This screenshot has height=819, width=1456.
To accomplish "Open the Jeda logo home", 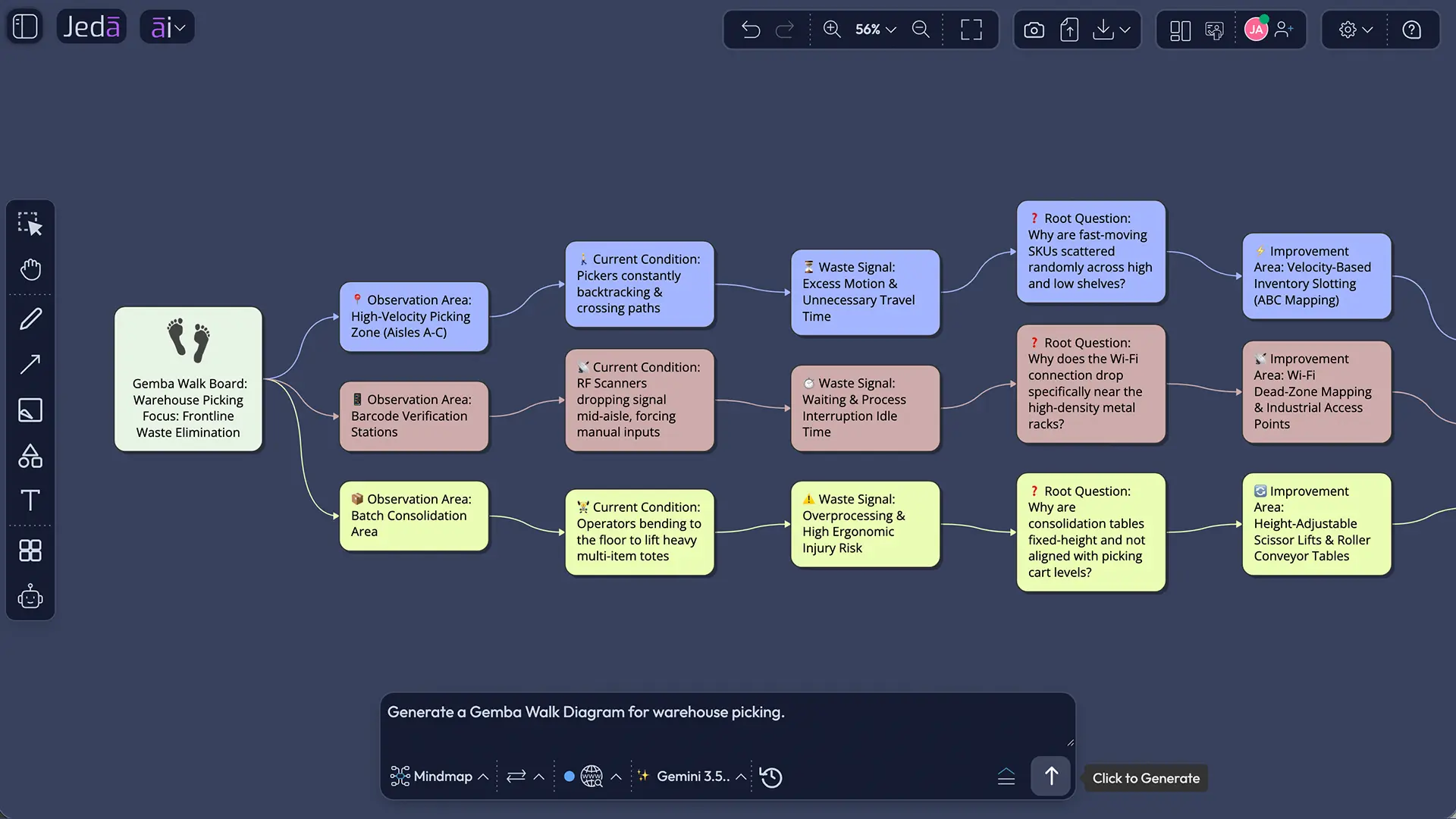I will point(91,27).
